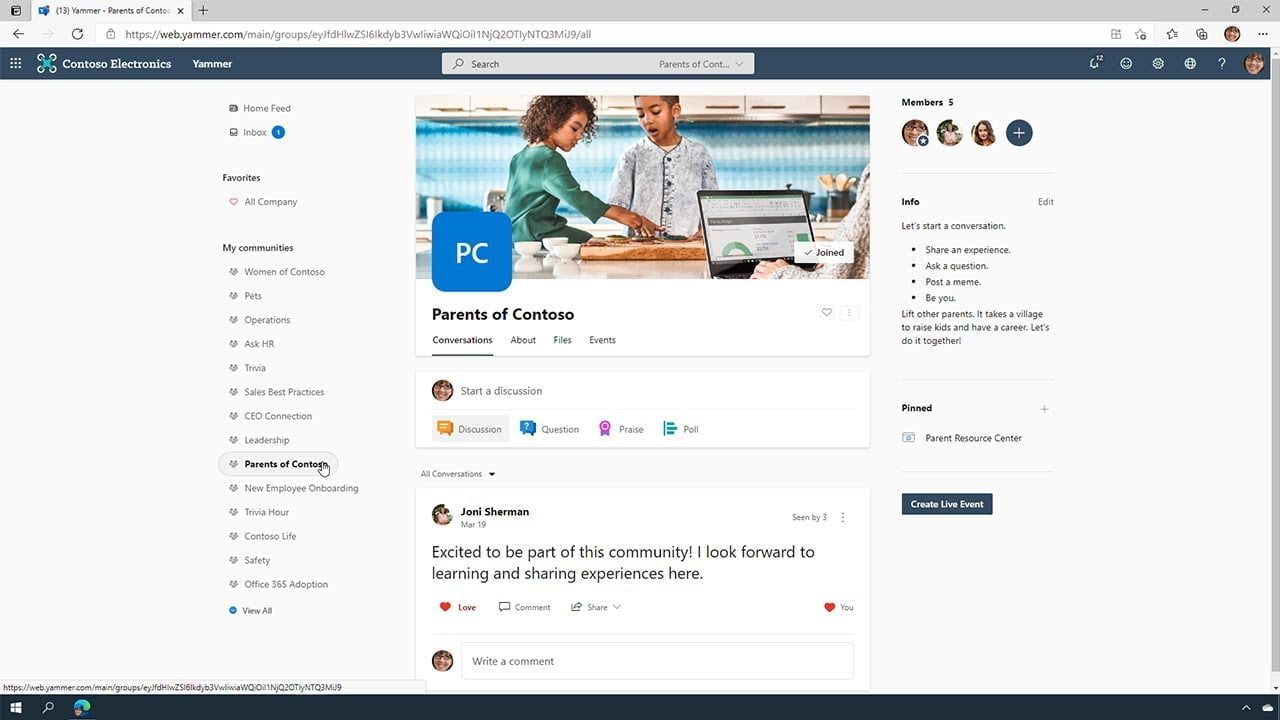Expand the Share options chevron
This screenshot has width=1280, height=720.
point(617,607)
